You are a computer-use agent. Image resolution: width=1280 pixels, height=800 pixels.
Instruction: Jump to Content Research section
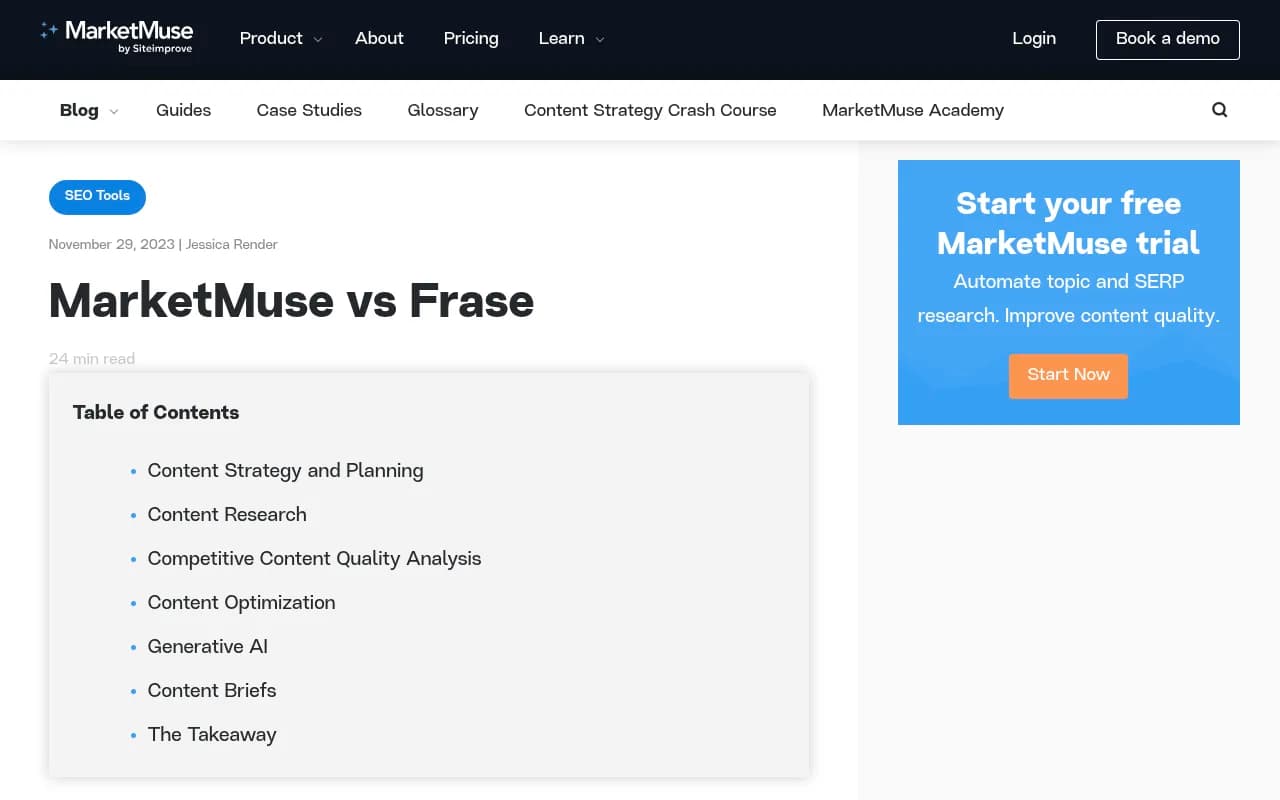coord(227,514)
